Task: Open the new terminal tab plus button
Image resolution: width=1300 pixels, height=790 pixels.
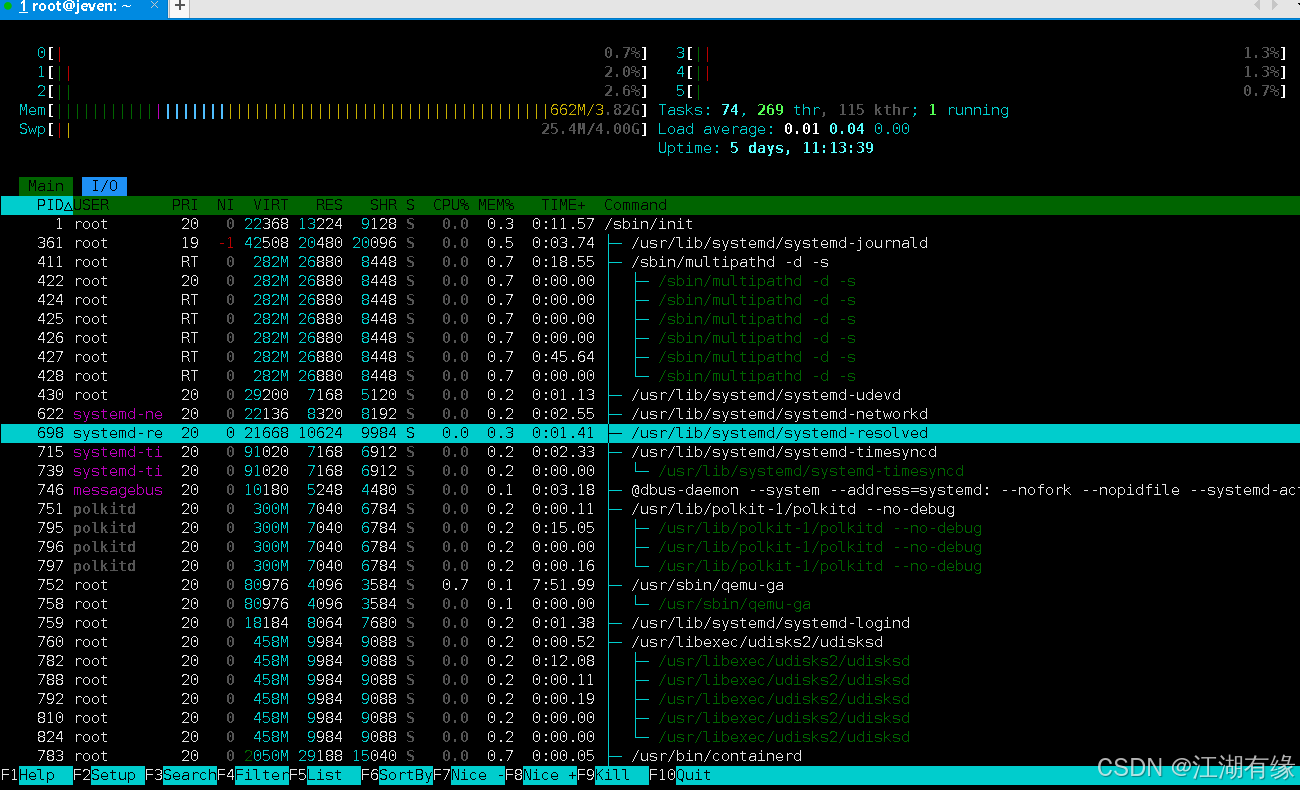Action: (x=180, y=6)
